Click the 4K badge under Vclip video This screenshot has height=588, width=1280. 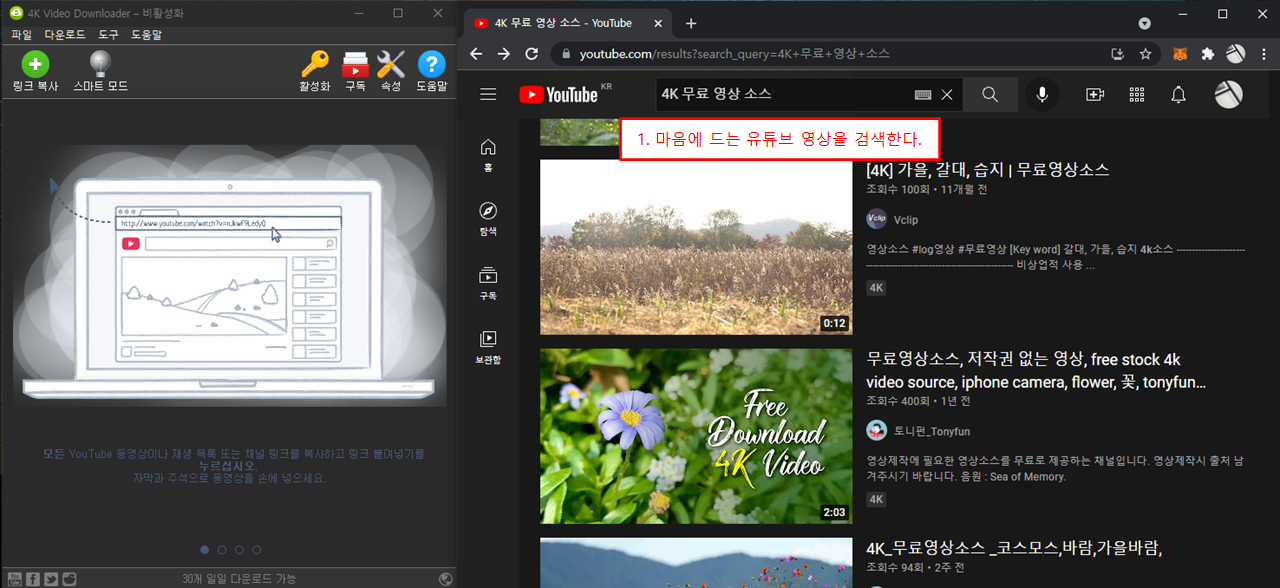(877, 288)
